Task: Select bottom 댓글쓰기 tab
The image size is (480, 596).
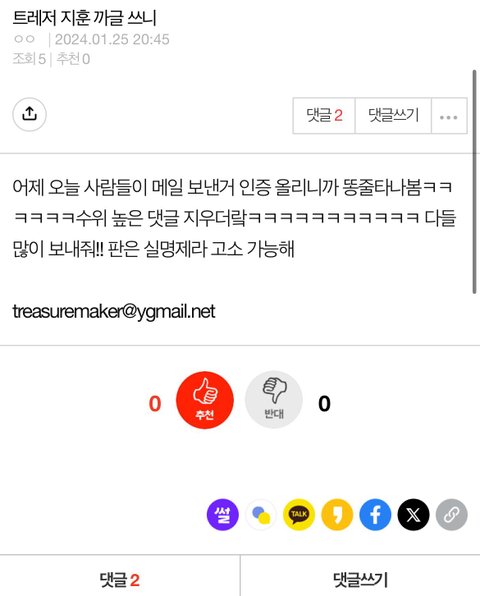Action: tap(360, 579)
